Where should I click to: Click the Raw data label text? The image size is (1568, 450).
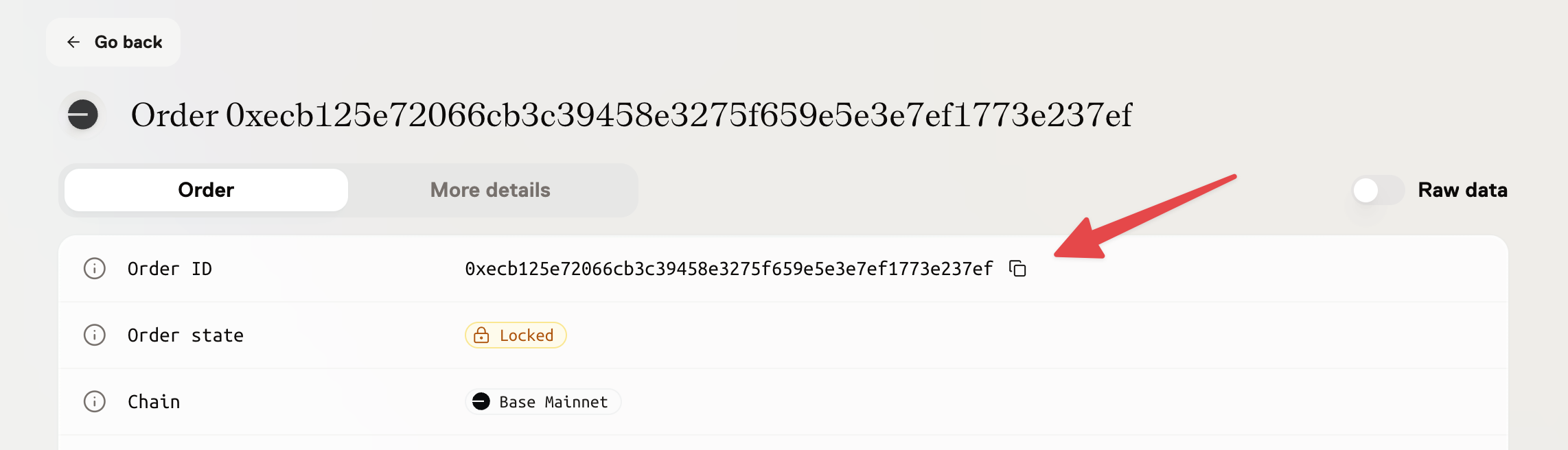1462,190
